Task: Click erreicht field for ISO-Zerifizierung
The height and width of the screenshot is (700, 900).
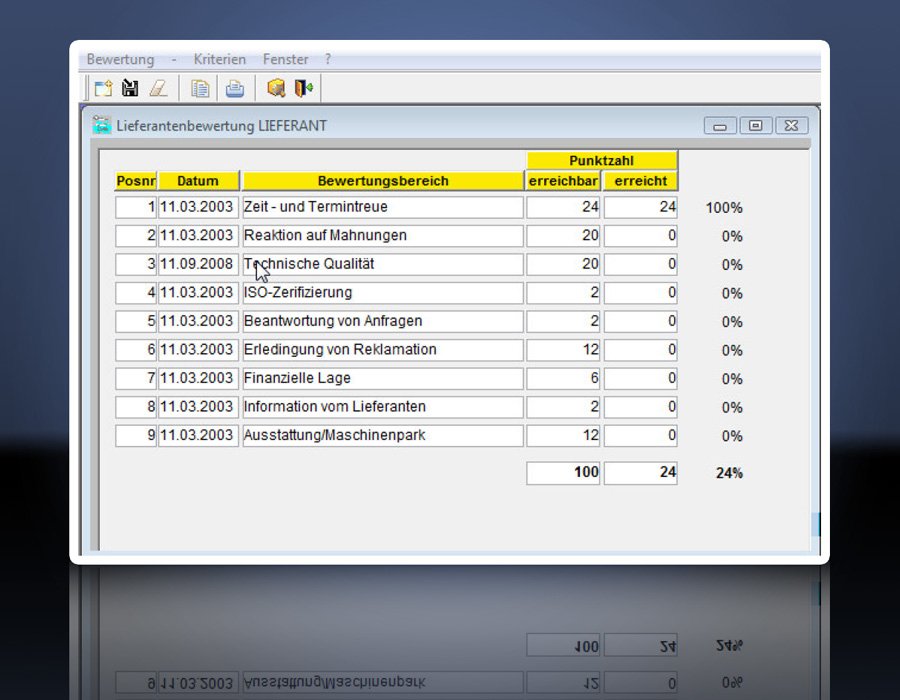Action: (641, 293)
